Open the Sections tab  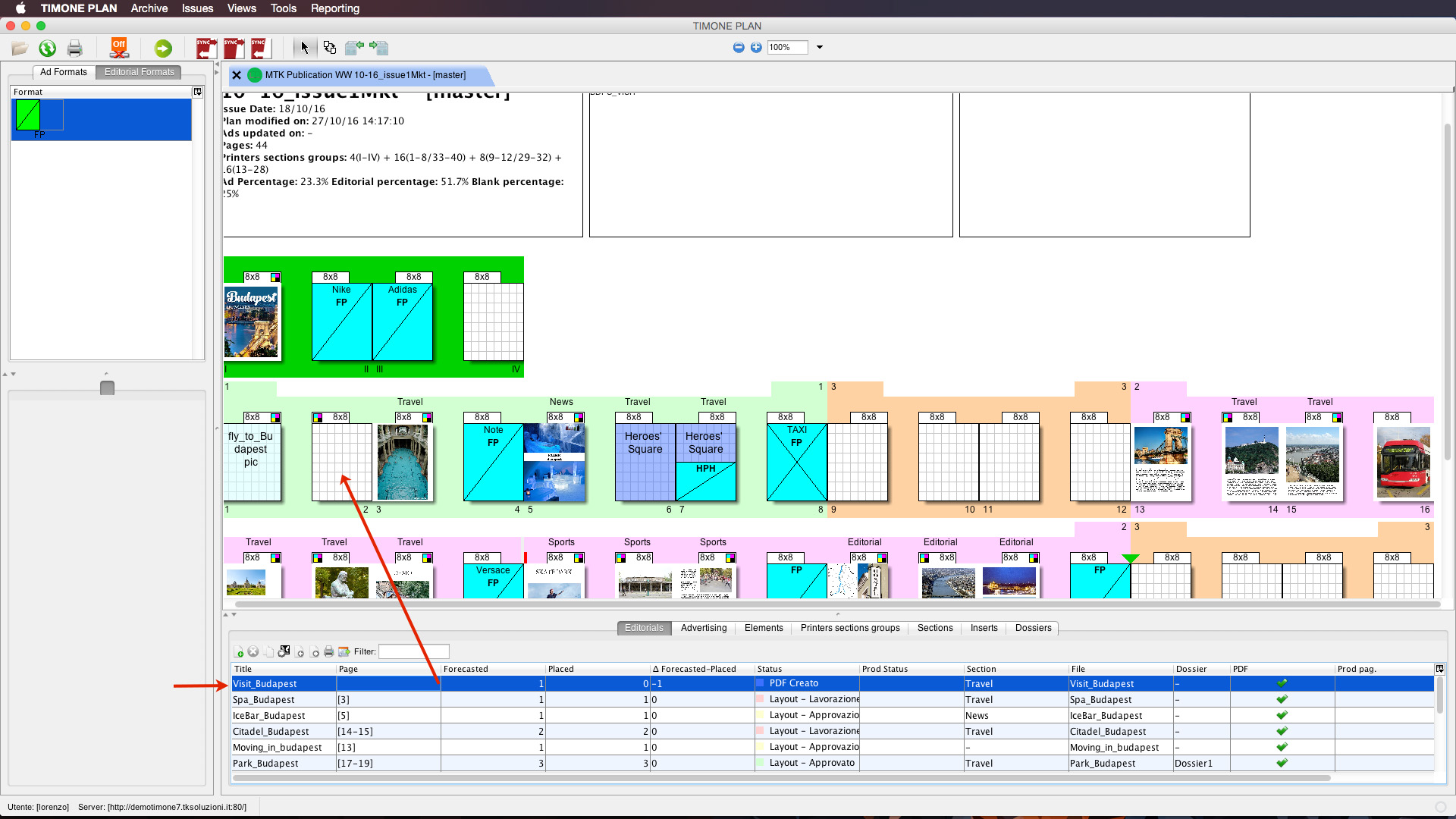coord(935,628)
